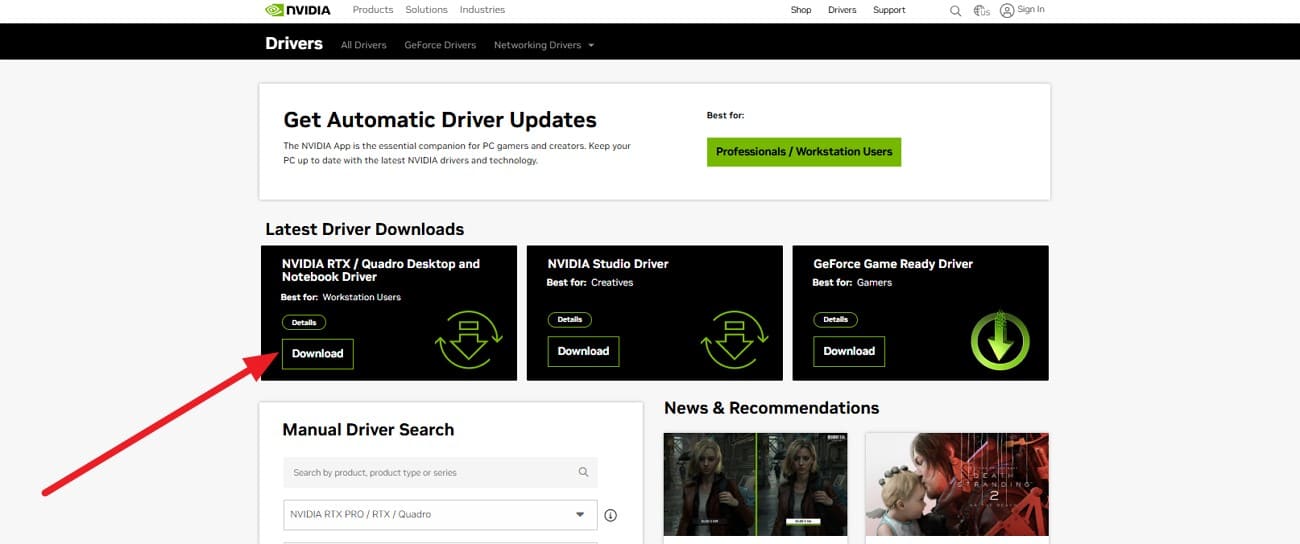The height and width of the screenshot is (544, 1300).
Task: Click the search icon in Manual Driver Search
Action: [584, 472]
